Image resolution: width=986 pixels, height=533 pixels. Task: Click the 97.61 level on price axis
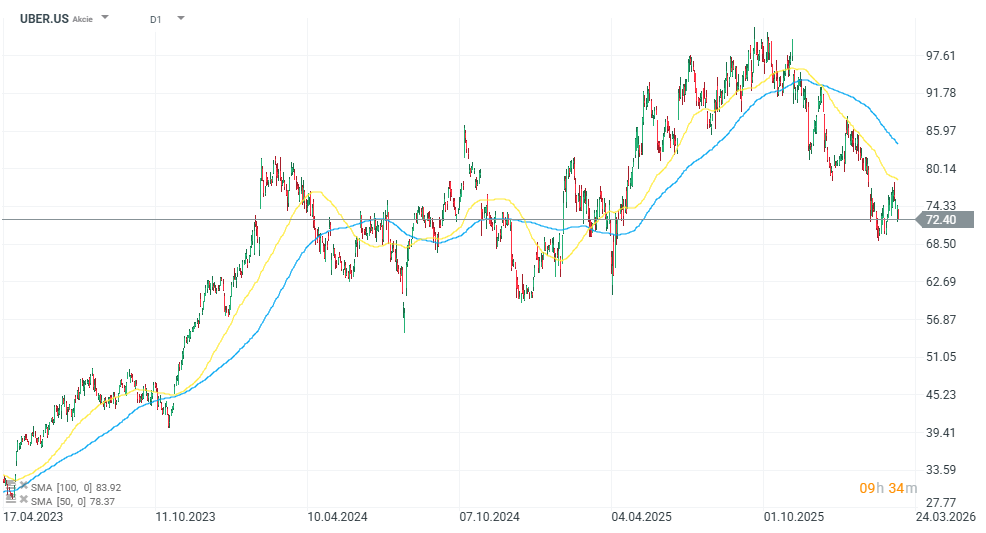(x=940, y=56)
